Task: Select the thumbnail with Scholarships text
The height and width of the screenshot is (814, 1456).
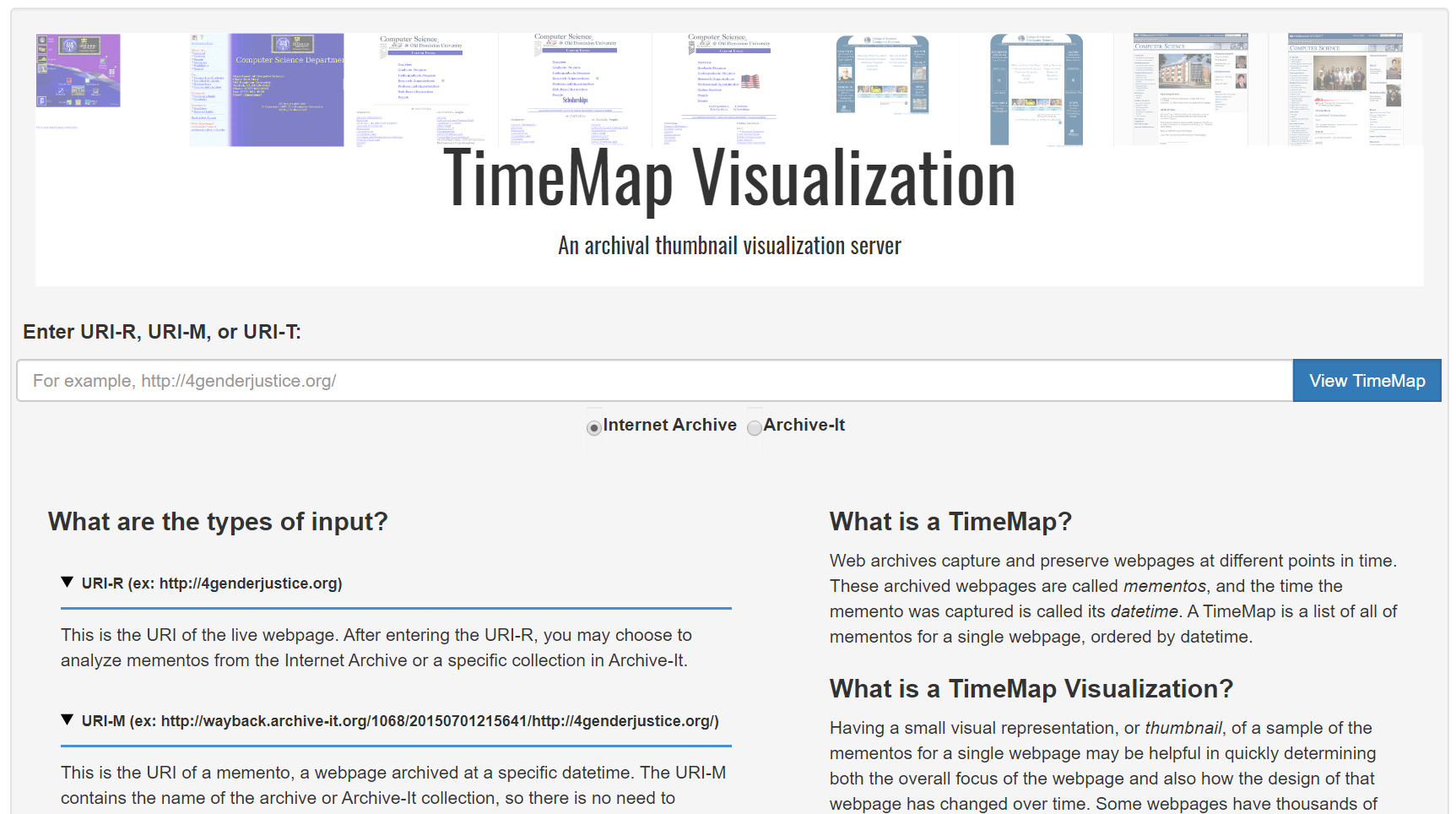Action: pos(575,90)
